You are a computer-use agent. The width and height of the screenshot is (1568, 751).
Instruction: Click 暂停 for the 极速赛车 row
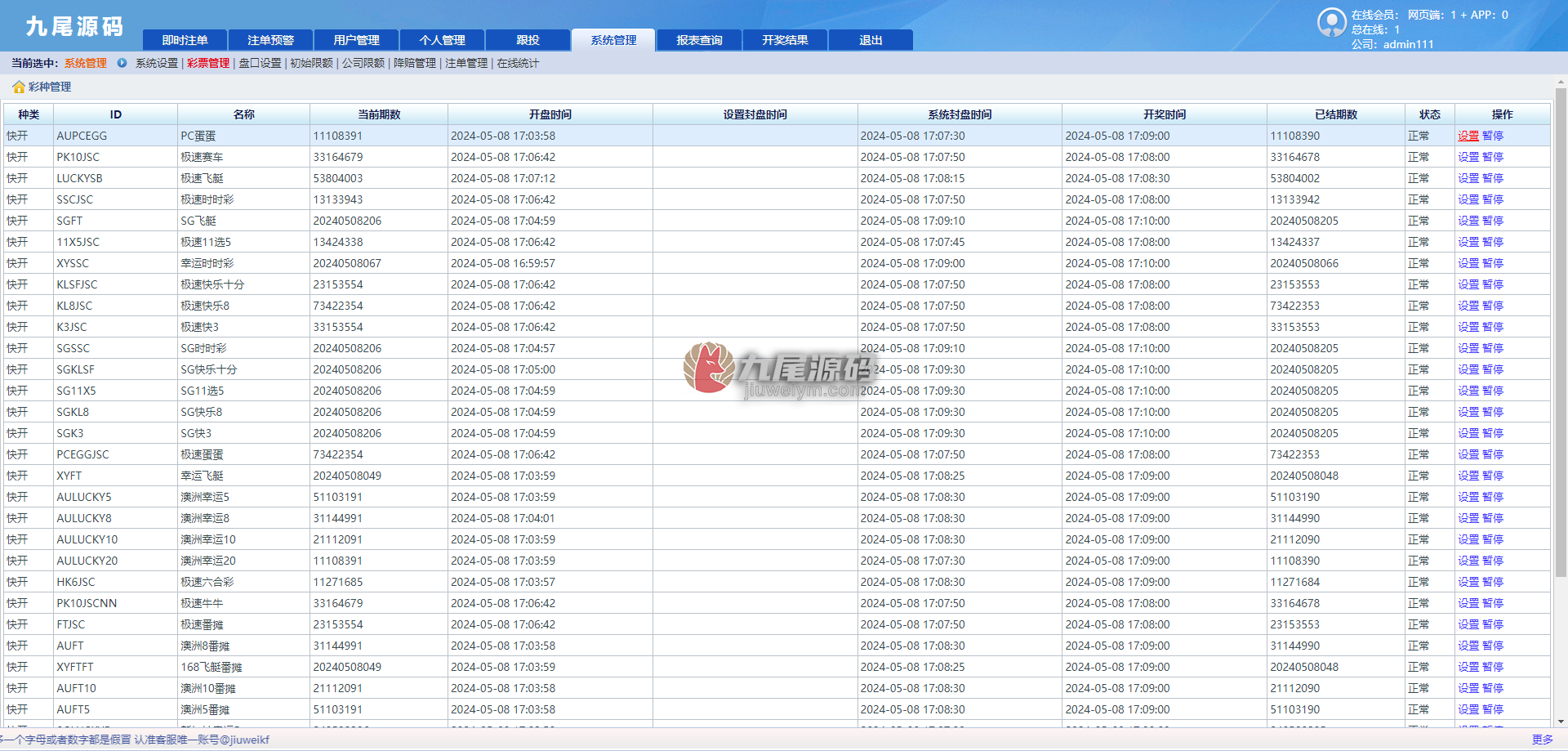[x=1493, y=157]
